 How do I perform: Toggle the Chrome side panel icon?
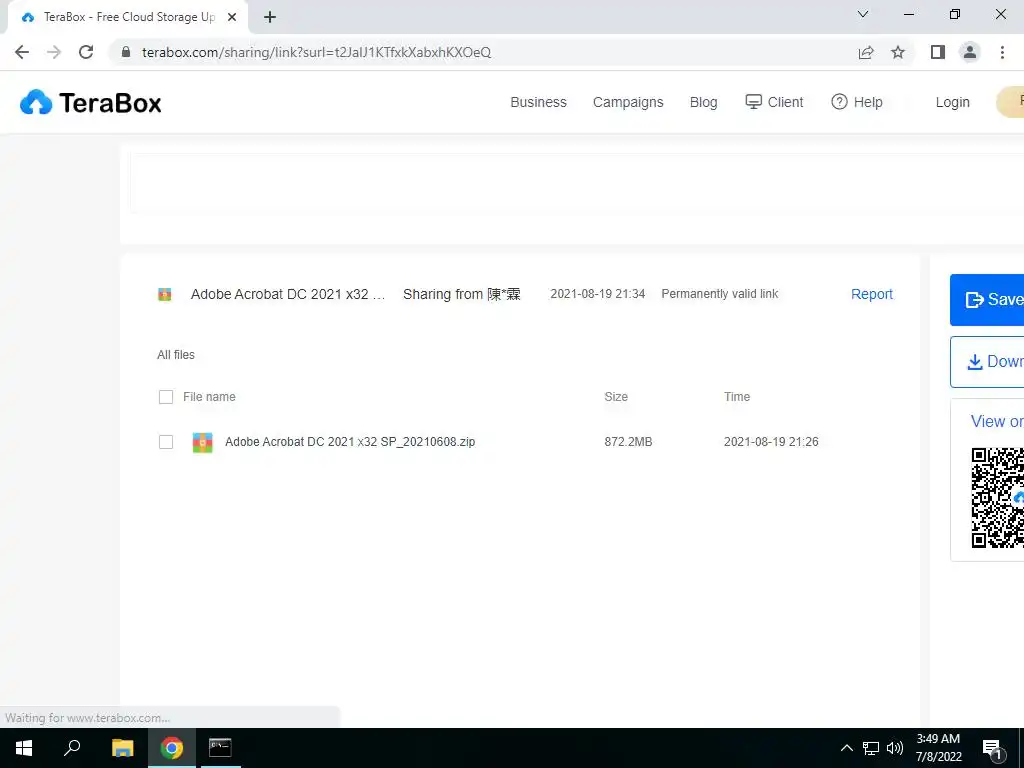[x=938, y=52]
